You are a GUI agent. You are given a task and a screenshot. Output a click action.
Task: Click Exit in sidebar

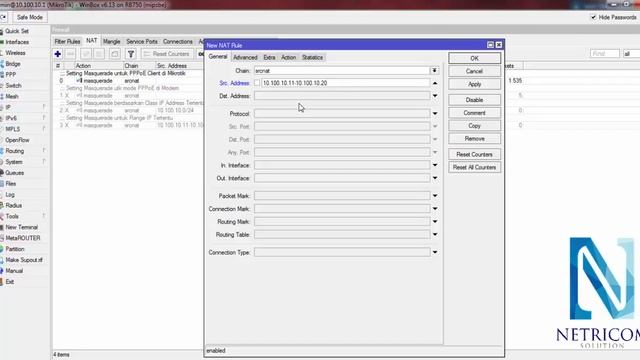(x=9, y=282)
